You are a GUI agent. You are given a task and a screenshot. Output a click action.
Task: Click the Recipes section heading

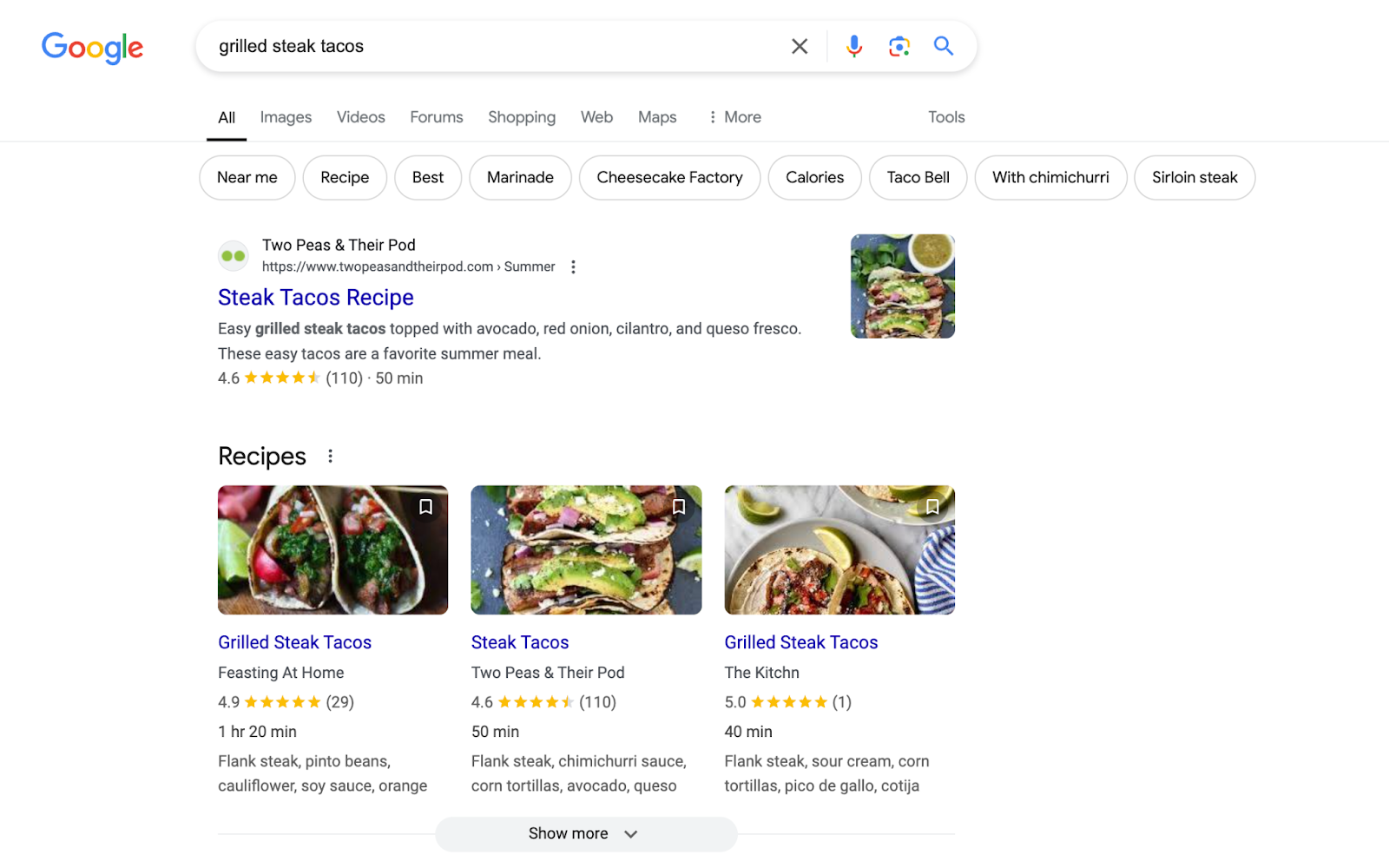262,457
